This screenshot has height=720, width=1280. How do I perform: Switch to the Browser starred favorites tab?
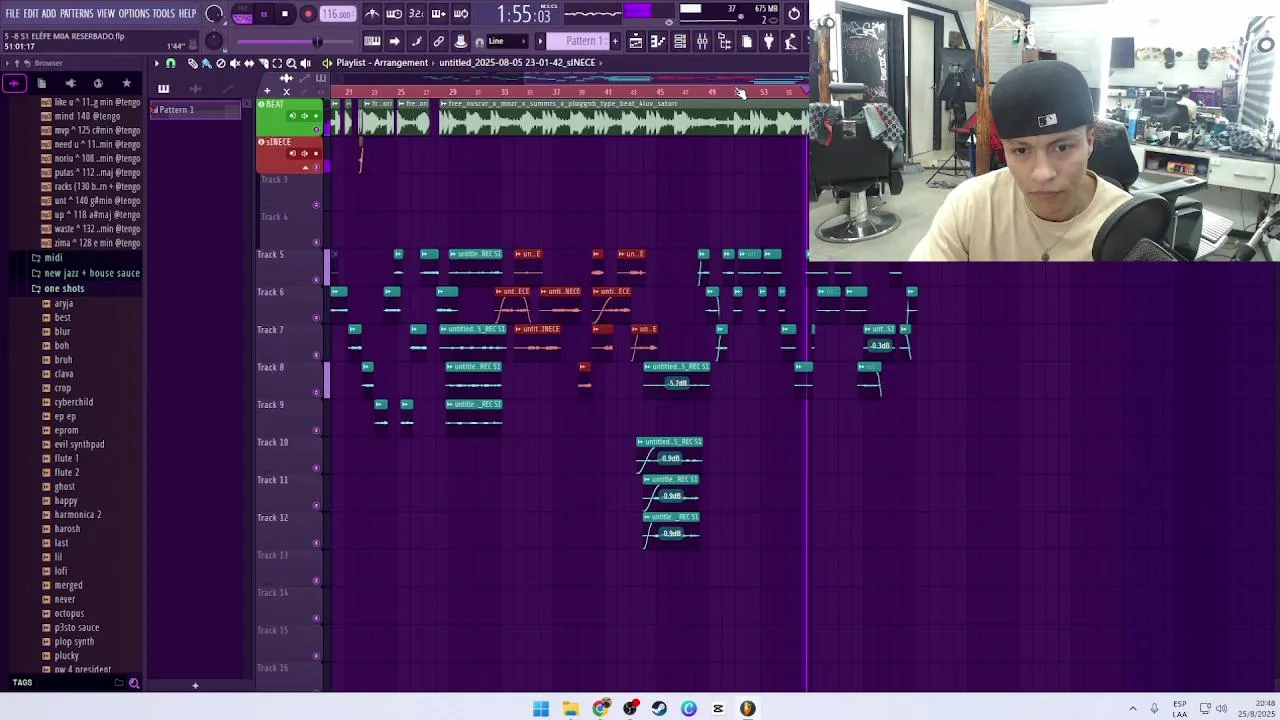pyautogui.click(x=126, y=83)
